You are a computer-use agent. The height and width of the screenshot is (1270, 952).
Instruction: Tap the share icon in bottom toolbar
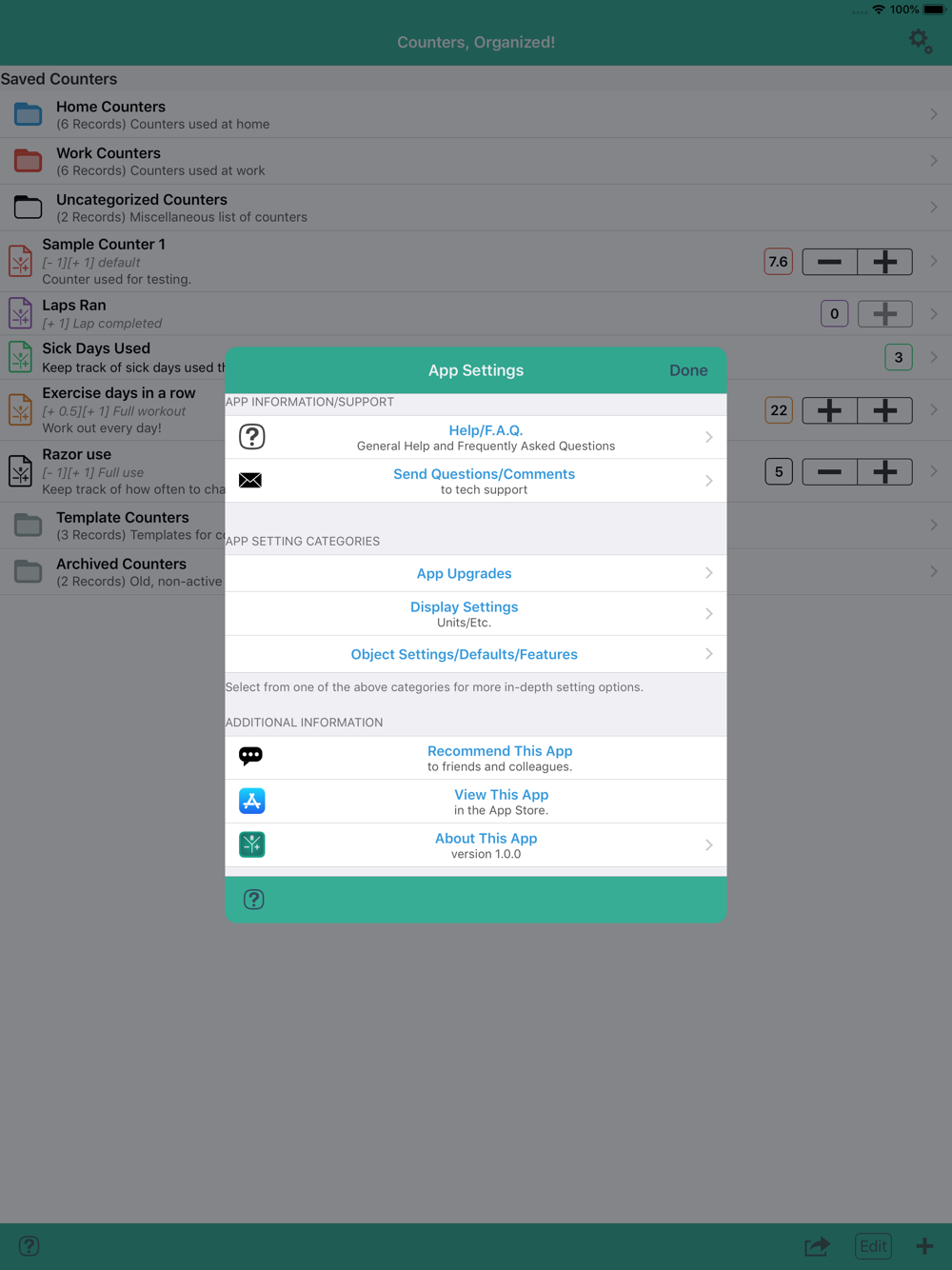click(817, 1246)
